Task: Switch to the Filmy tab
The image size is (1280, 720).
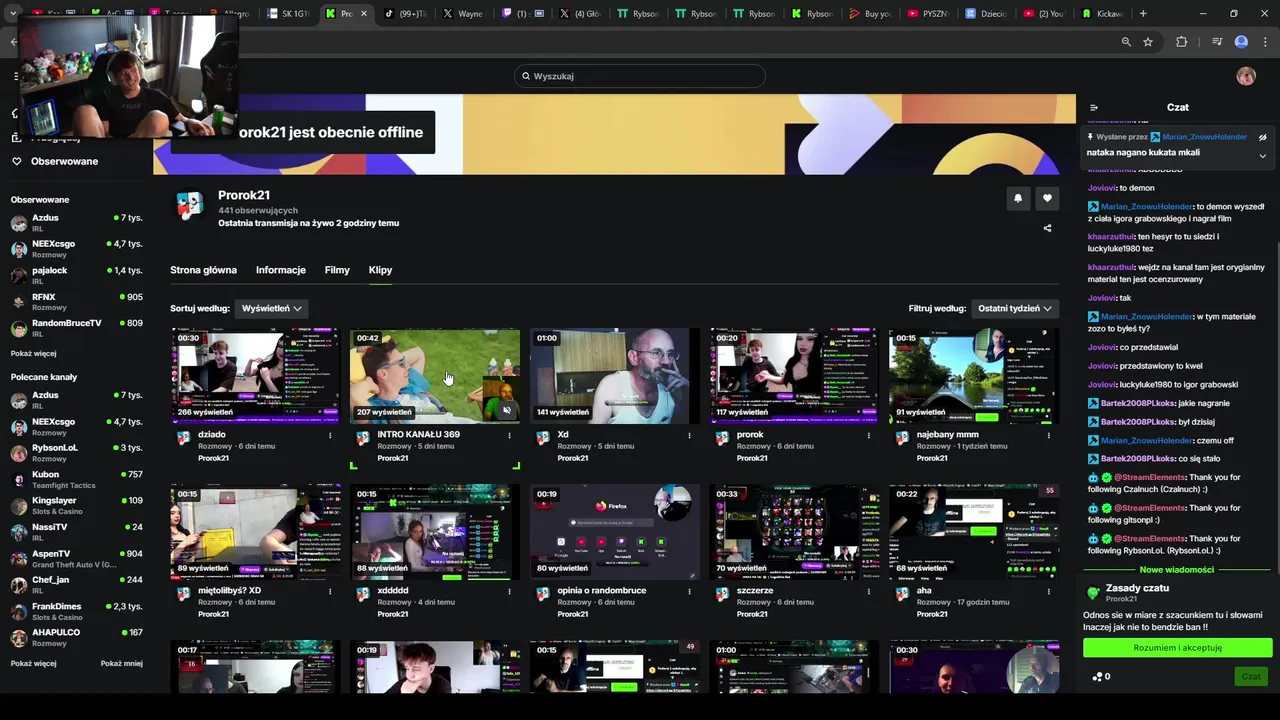Action: click(337, 270)
